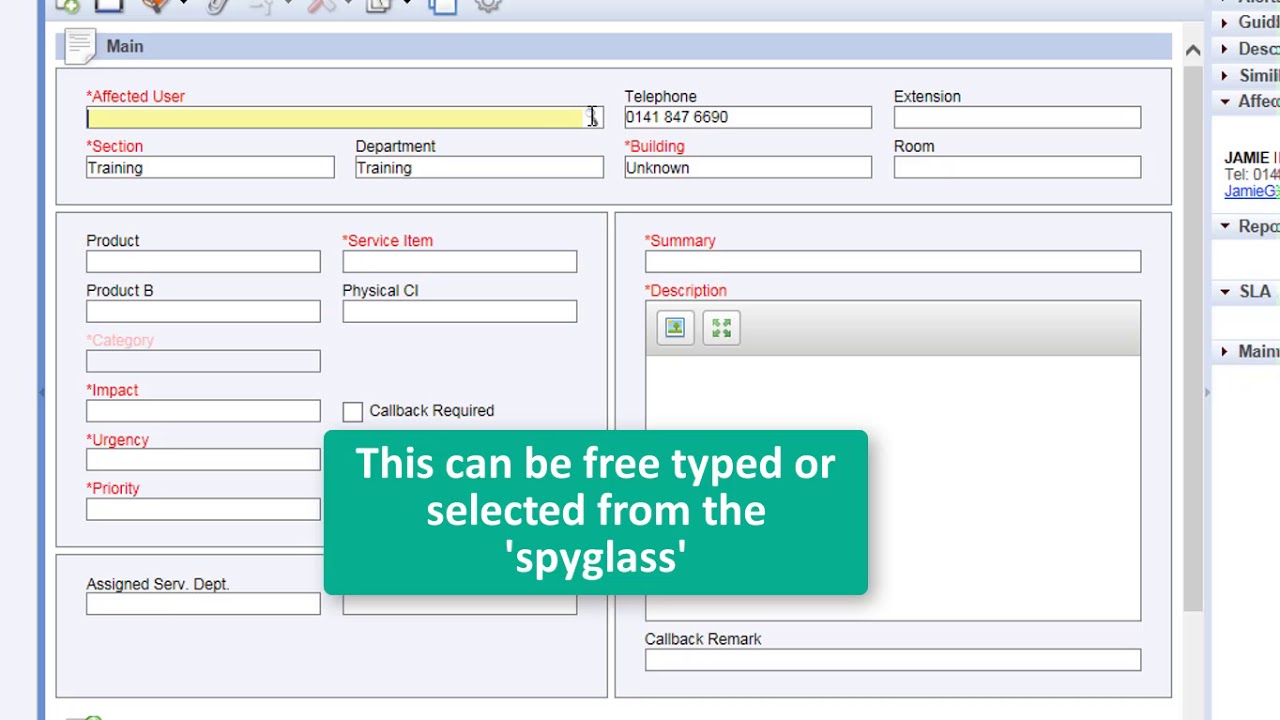Click the disabled Category field
The image size is (1280, 720).
[203, 361]
